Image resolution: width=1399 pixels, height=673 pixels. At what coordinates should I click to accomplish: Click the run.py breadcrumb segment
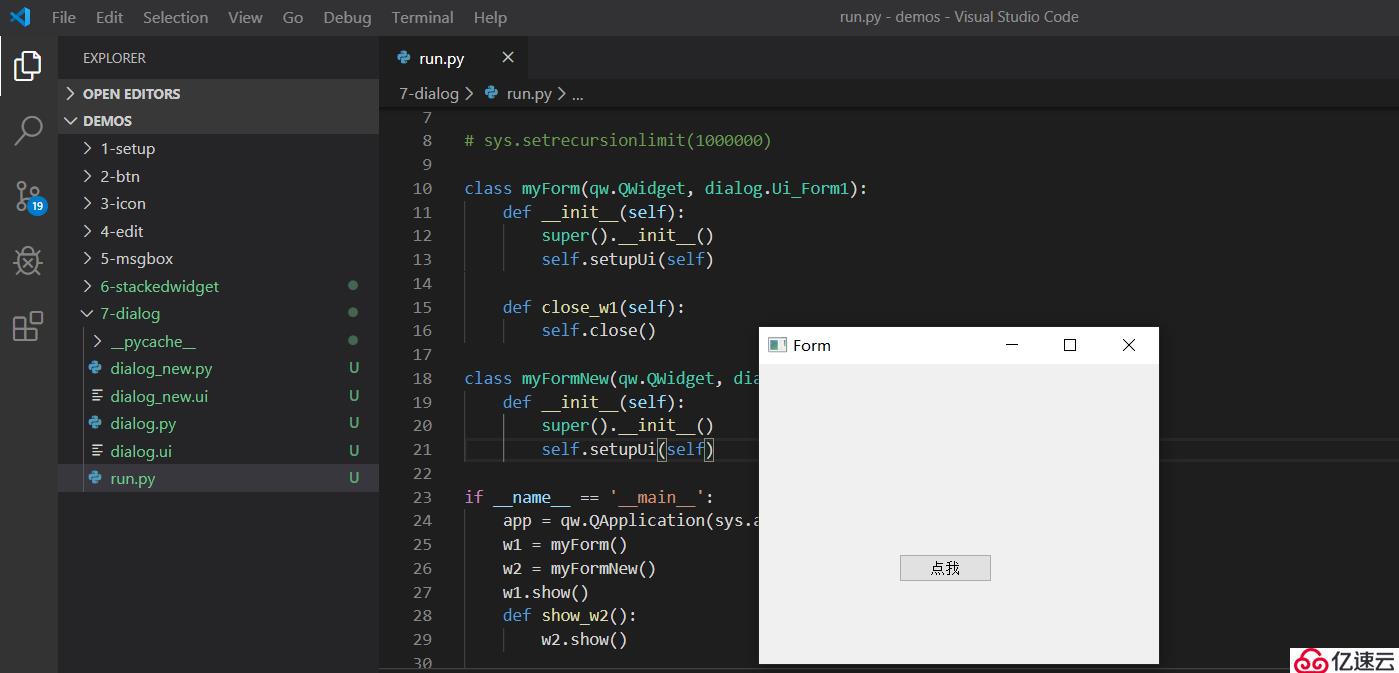click(x=529, y=94)
